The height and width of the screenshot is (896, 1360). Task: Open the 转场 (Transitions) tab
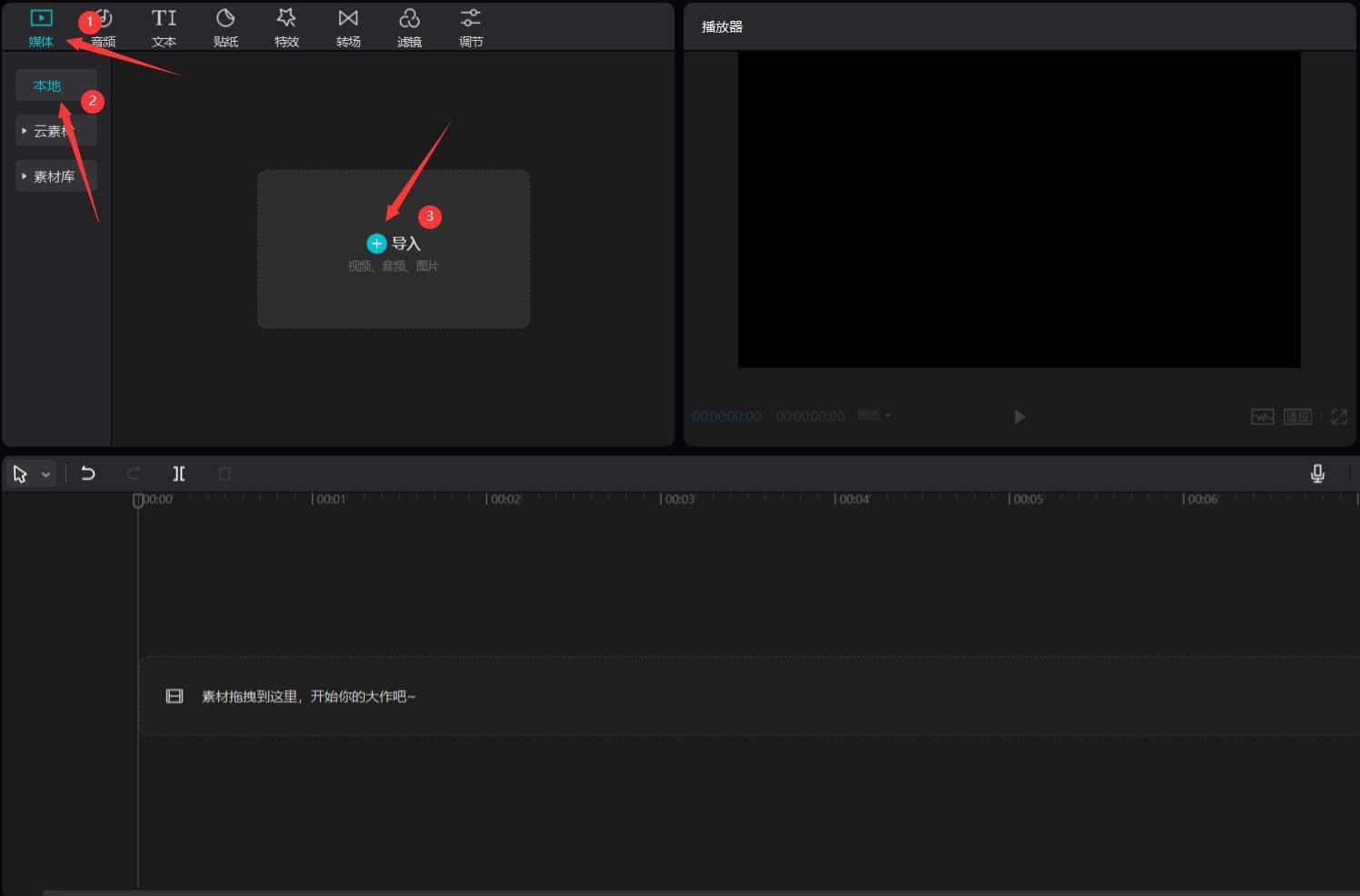348,27
